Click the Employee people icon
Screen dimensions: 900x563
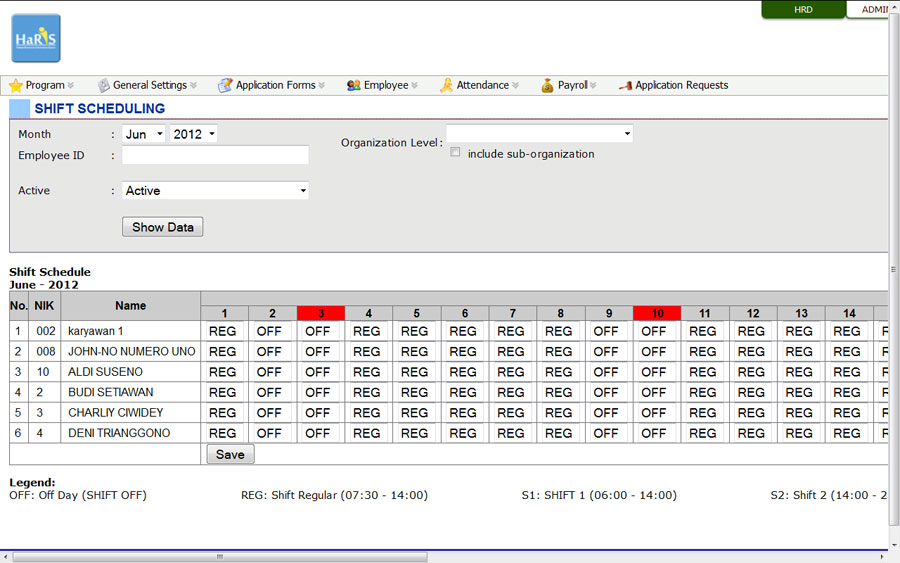coord(354,86)
